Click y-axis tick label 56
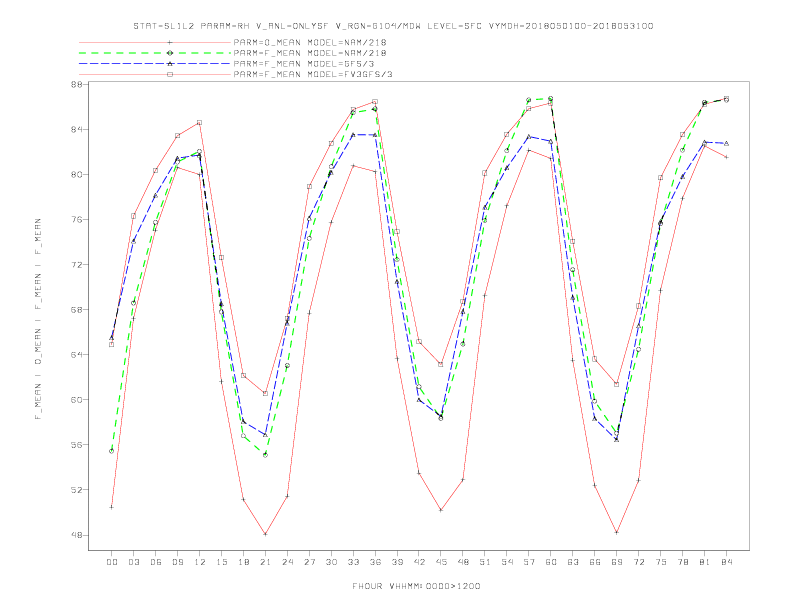Image resolution: width=792 pixels, height=612 pixels. 77,444
